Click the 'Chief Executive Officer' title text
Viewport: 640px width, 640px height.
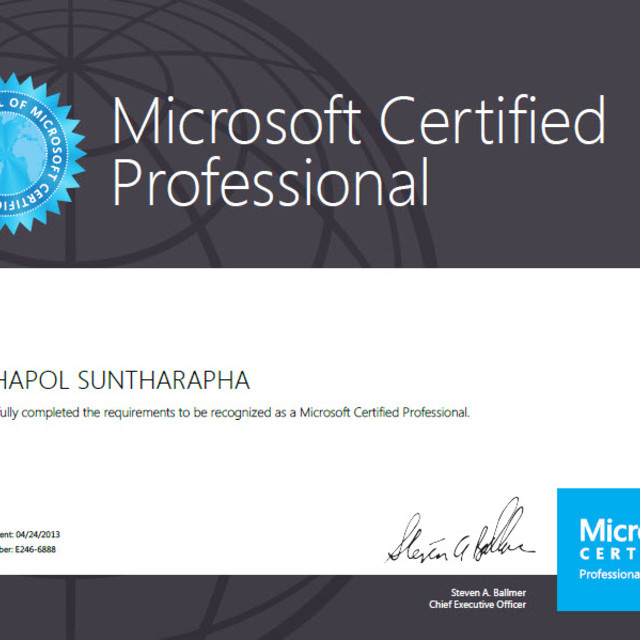477,604
